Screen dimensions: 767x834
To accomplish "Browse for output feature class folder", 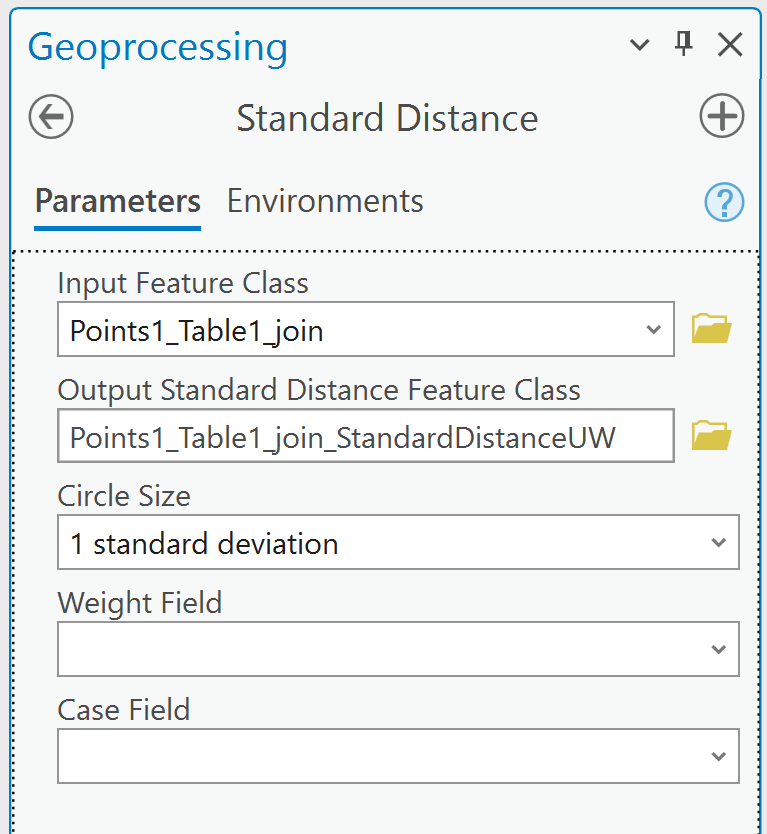I will [x=711, y=436].
